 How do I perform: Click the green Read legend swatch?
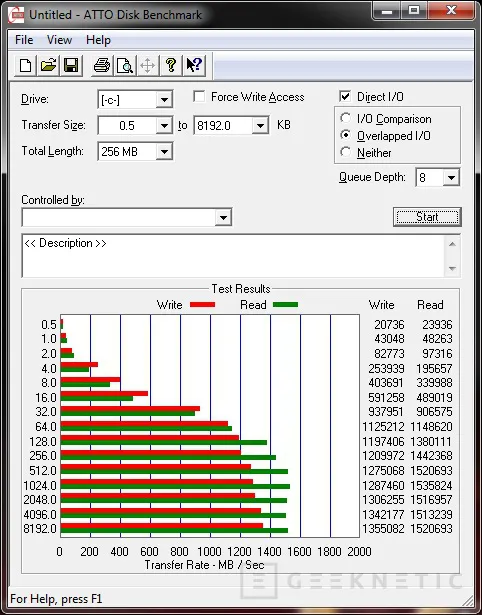pos(286,305)
